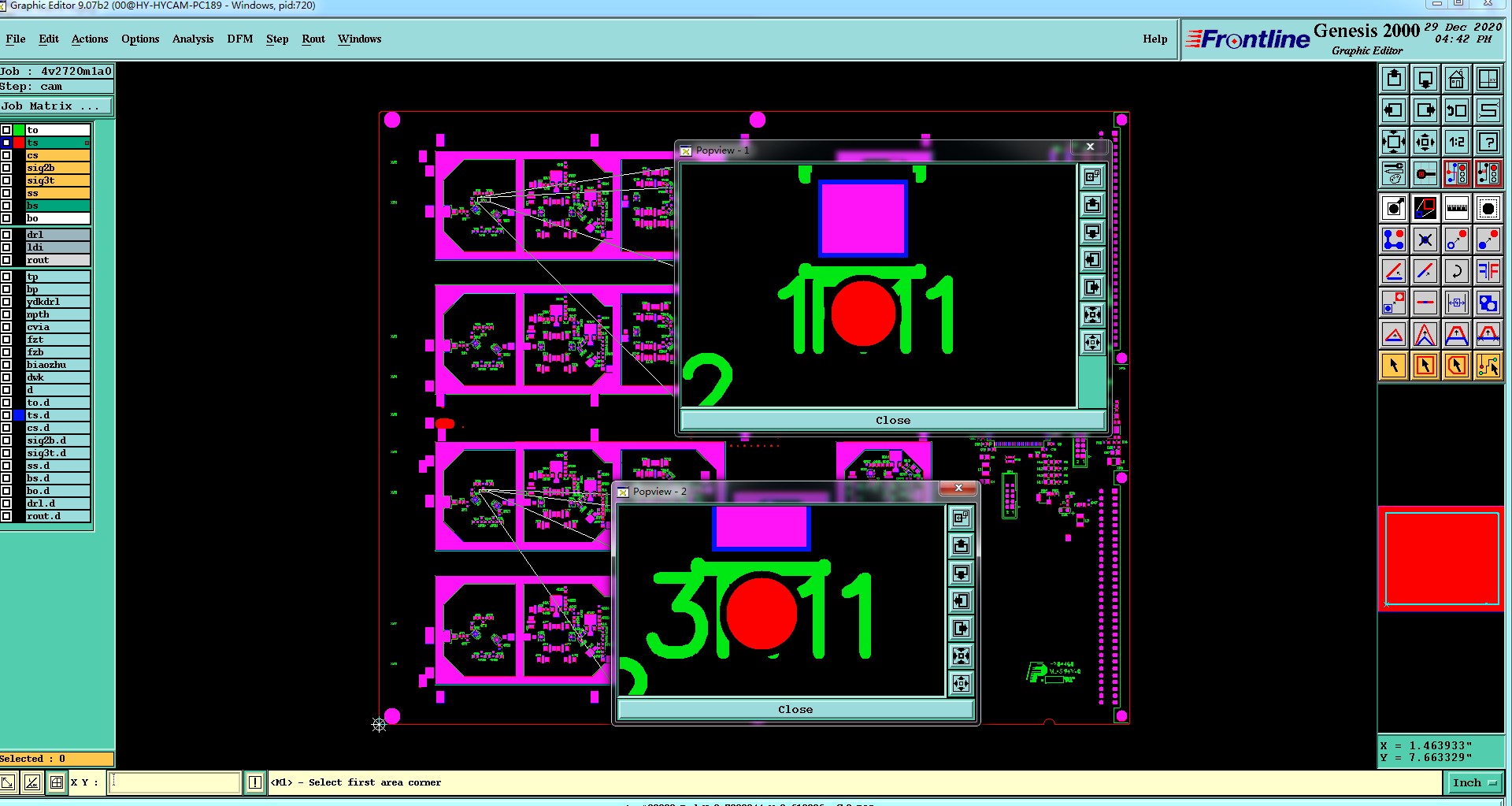Toggle the checkbox for layer to

6,130
